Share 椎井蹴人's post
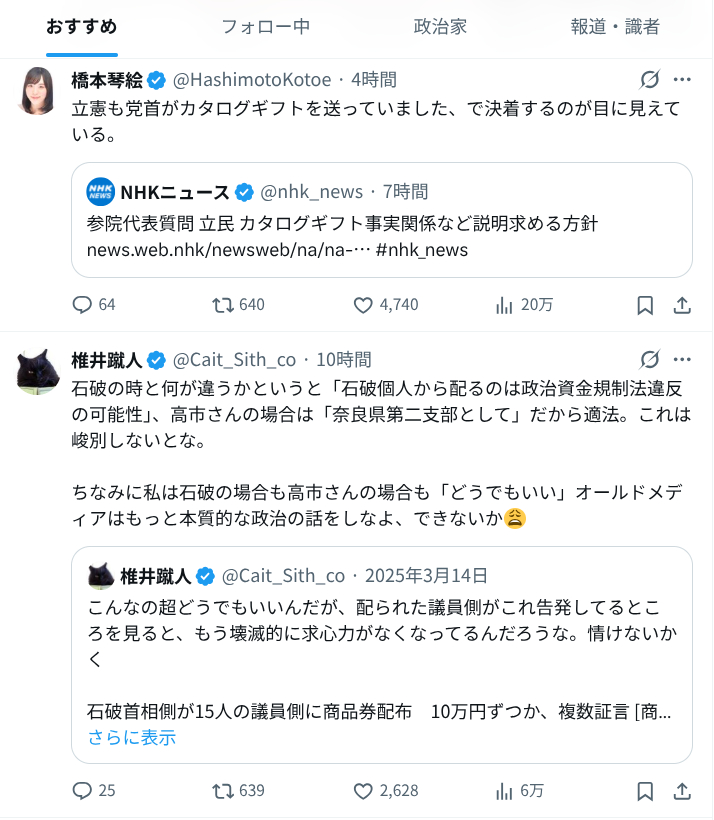Viewport: 714px width, 820px height. 683,791
